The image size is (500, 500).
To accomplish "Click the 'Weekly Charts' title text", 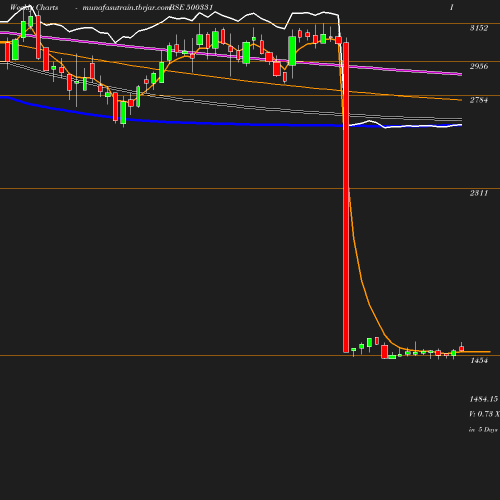I will point(34,7).
